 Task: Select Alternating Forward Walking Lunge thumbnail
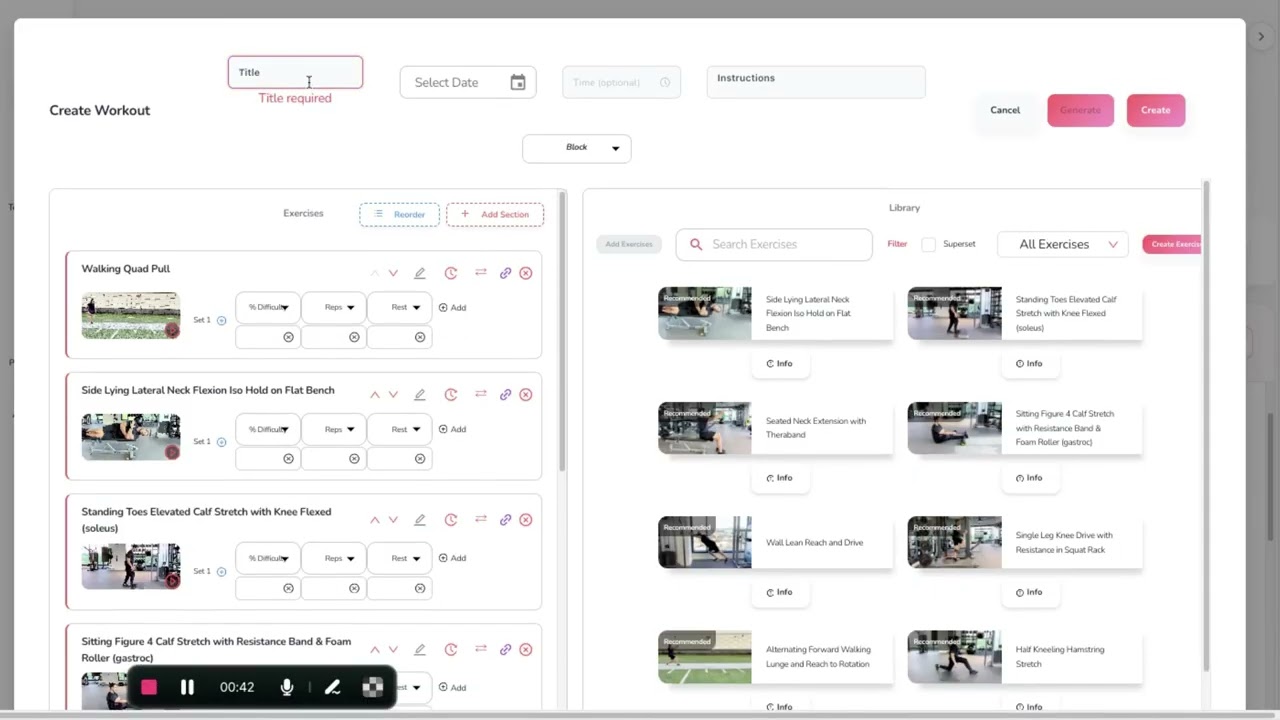click(705, 657)
